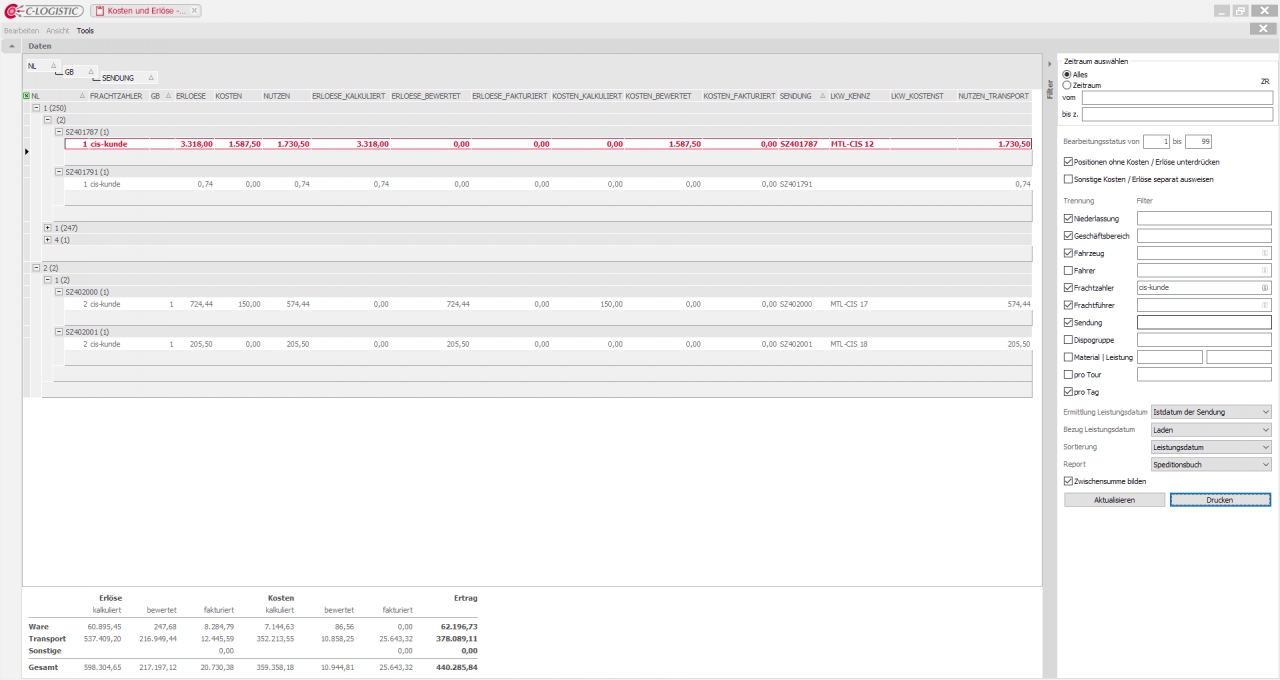This screenshot has width=1280, height=680.
Task: Click the Bearbeitungsstatus von field with 1
Action: coord(1156,142)
